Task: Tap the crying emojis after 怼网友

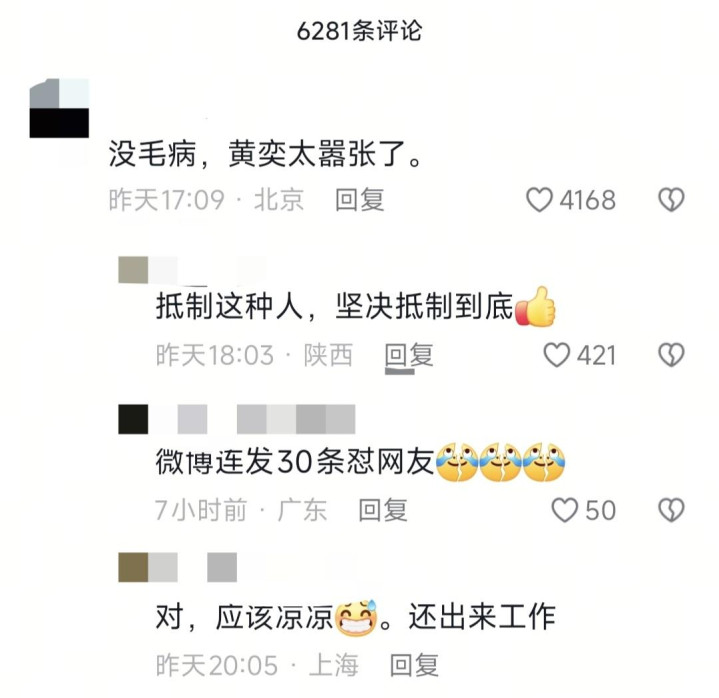Action: point(500,462)
